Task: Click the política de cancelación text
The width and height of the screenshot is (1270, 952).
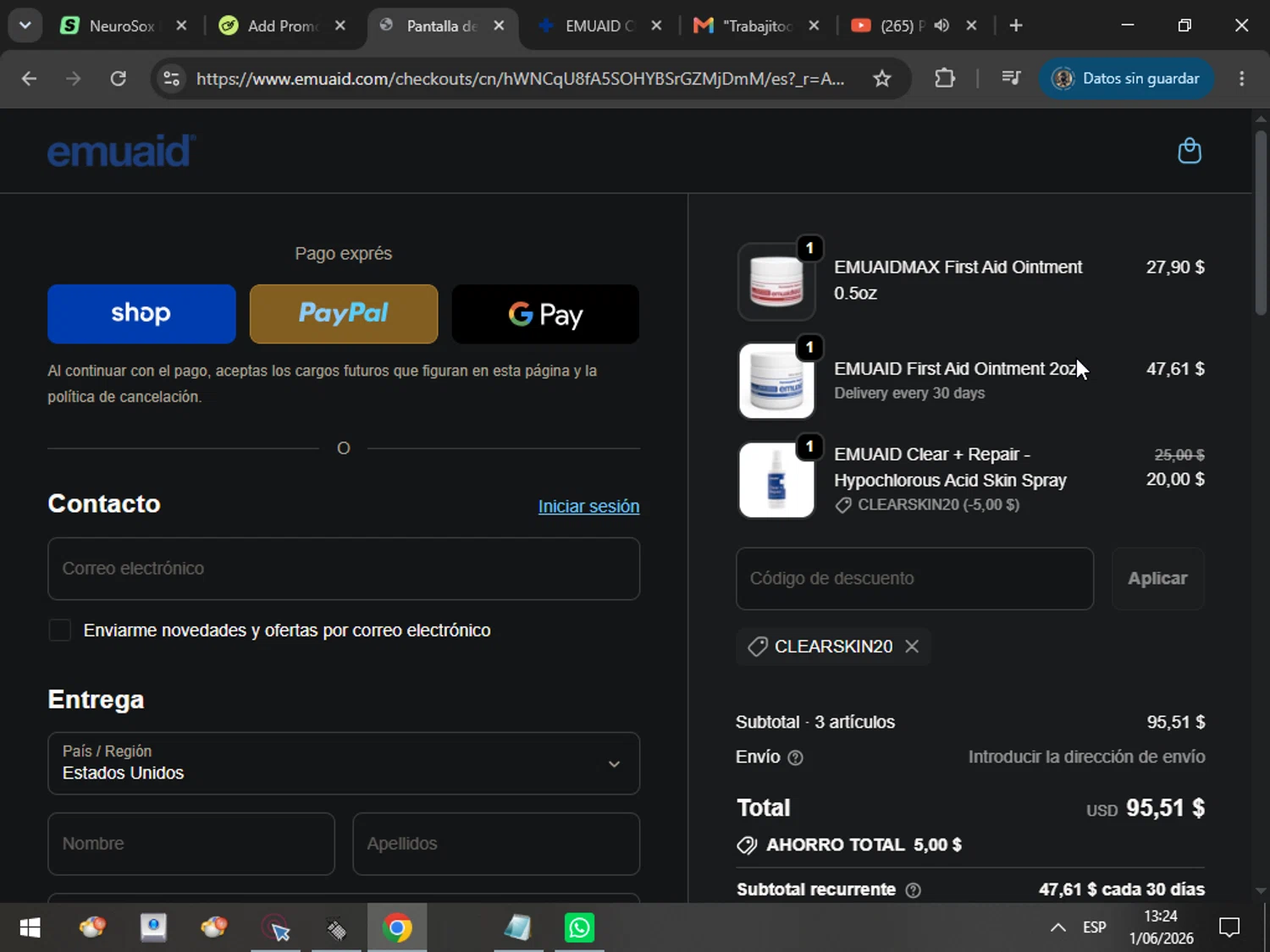Action: tap(124, 397)
